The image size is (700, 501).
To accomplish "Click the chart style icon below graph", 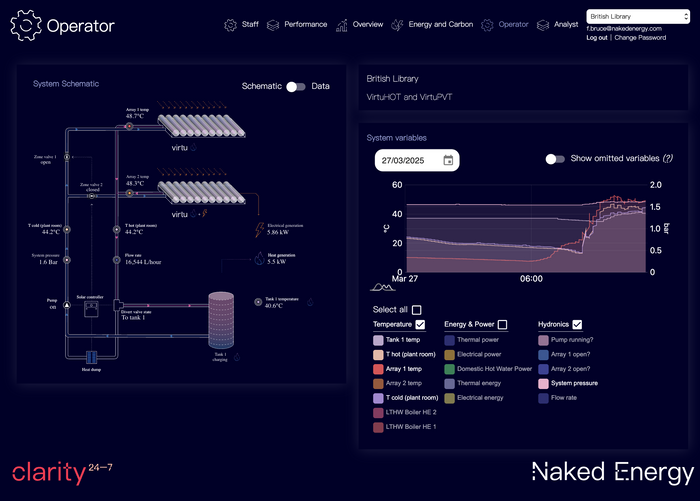I will [383, 287].
